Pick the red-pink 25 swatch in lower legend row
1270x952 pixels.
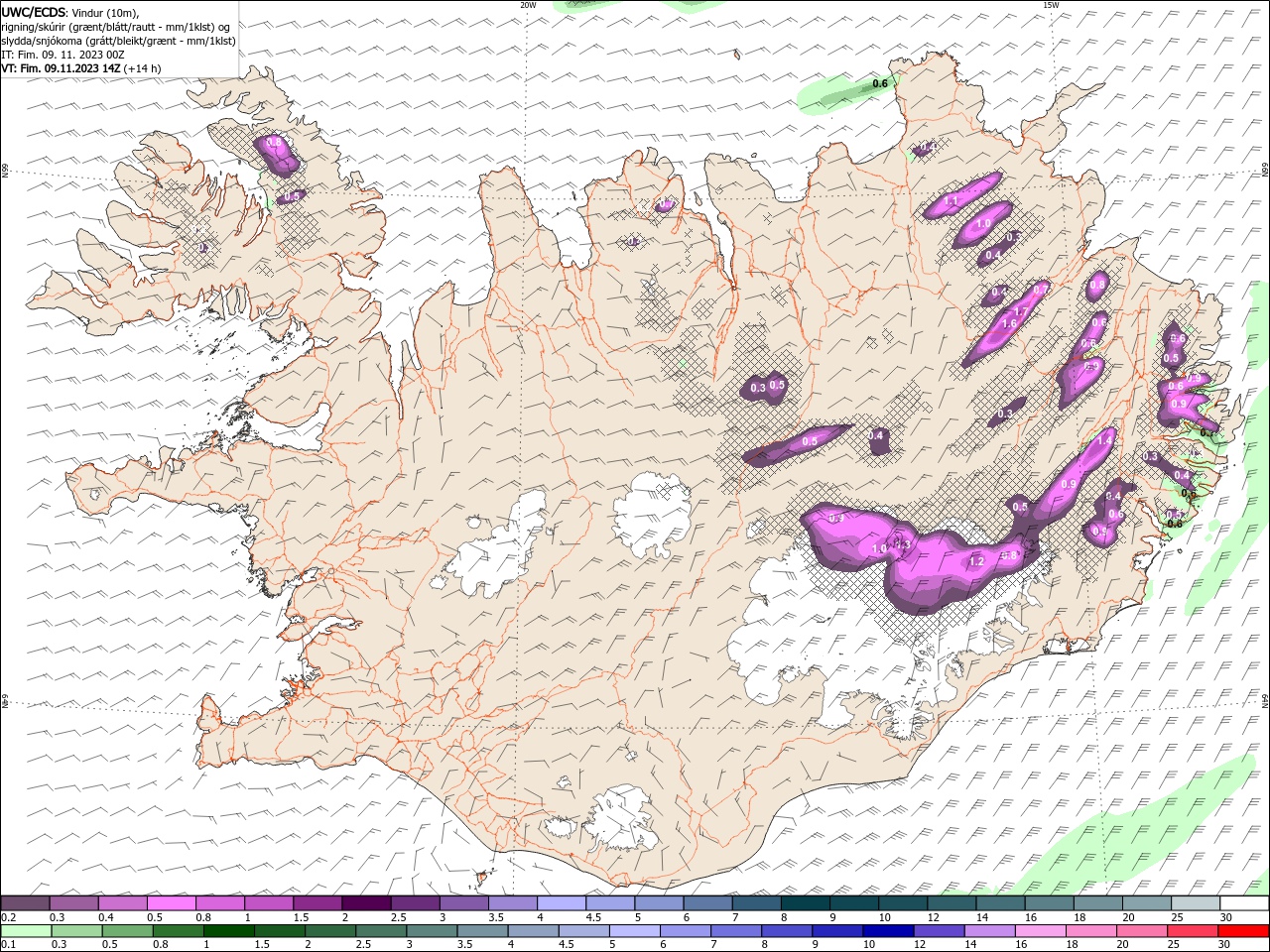point(1193,931)
